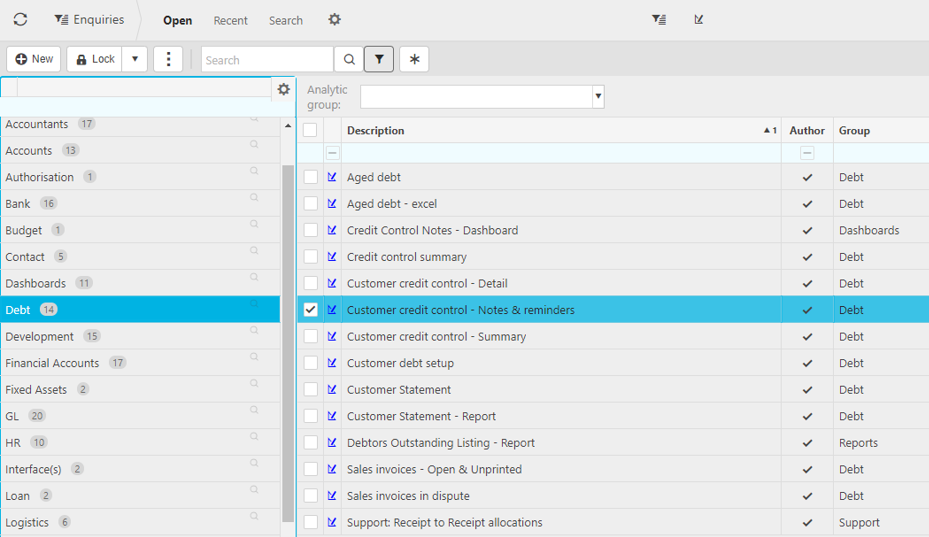
Task: Click the magnifier search button
Action: pos(349,59)
